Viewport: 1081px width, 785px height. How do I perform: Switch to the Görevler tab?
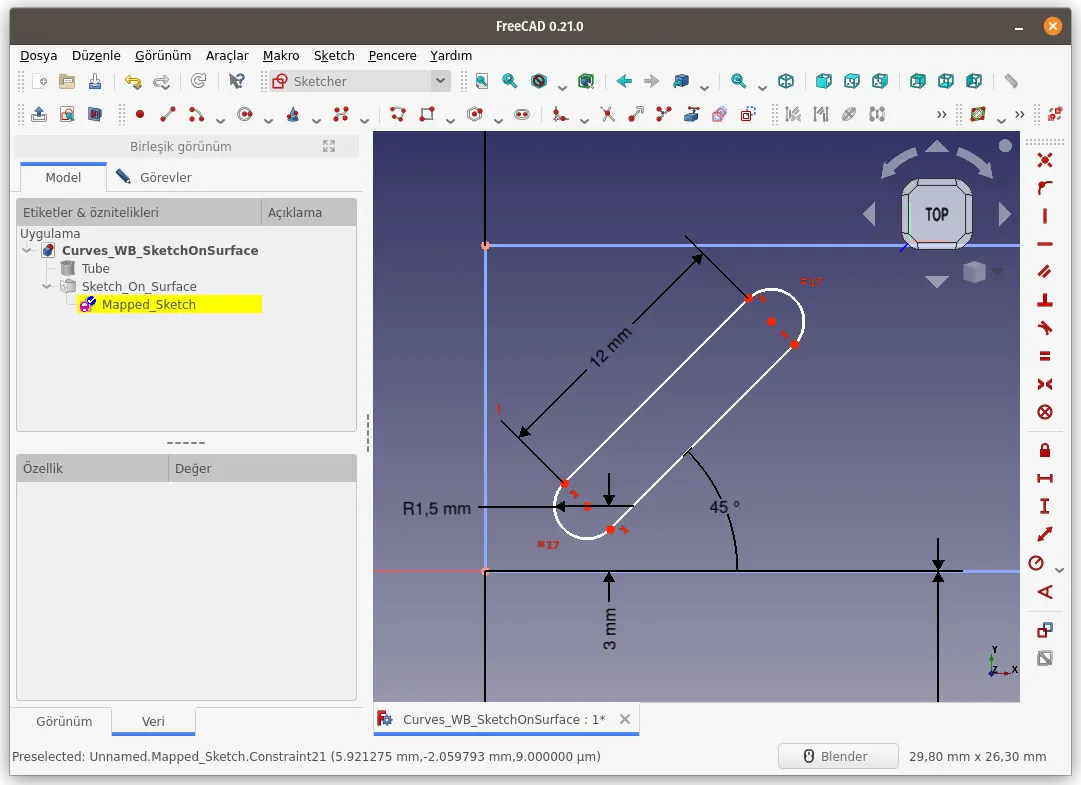[x=165, y=177]
